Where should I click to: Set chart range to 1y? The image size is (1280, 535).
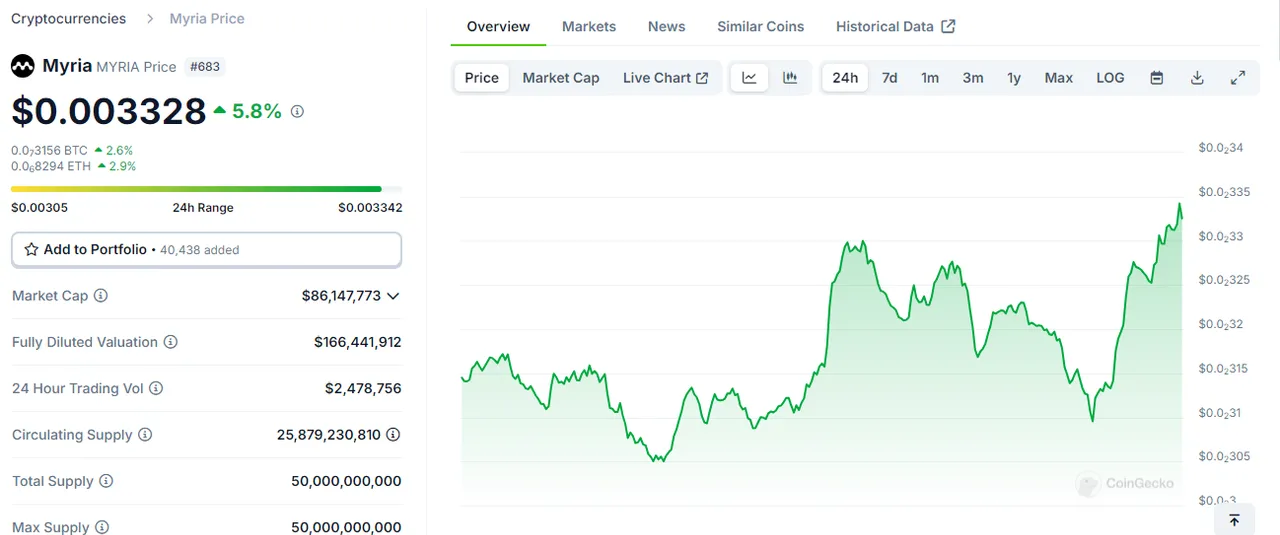1014,78
